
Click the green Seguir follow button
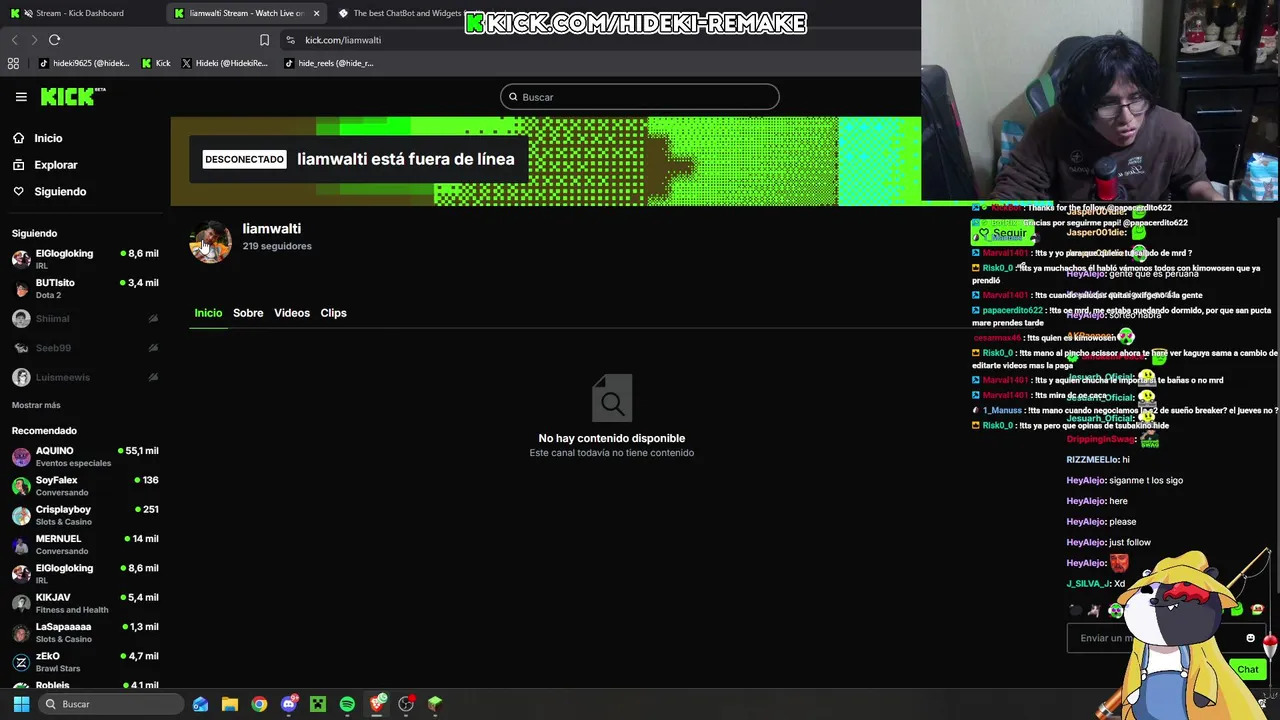pos(1003,233)
